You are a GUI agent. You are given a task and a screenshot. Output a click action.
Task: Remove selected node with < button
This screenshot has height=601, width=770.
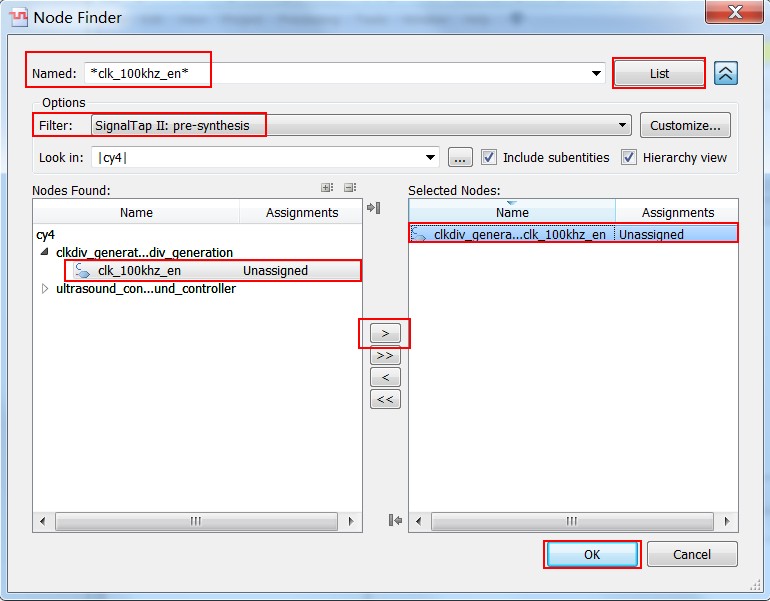(385, 377)
